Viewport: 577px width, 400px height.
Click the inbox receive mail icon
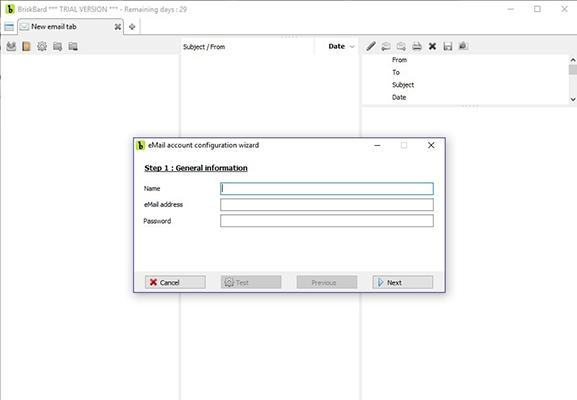pyautogui.click(x=11, y=46)
